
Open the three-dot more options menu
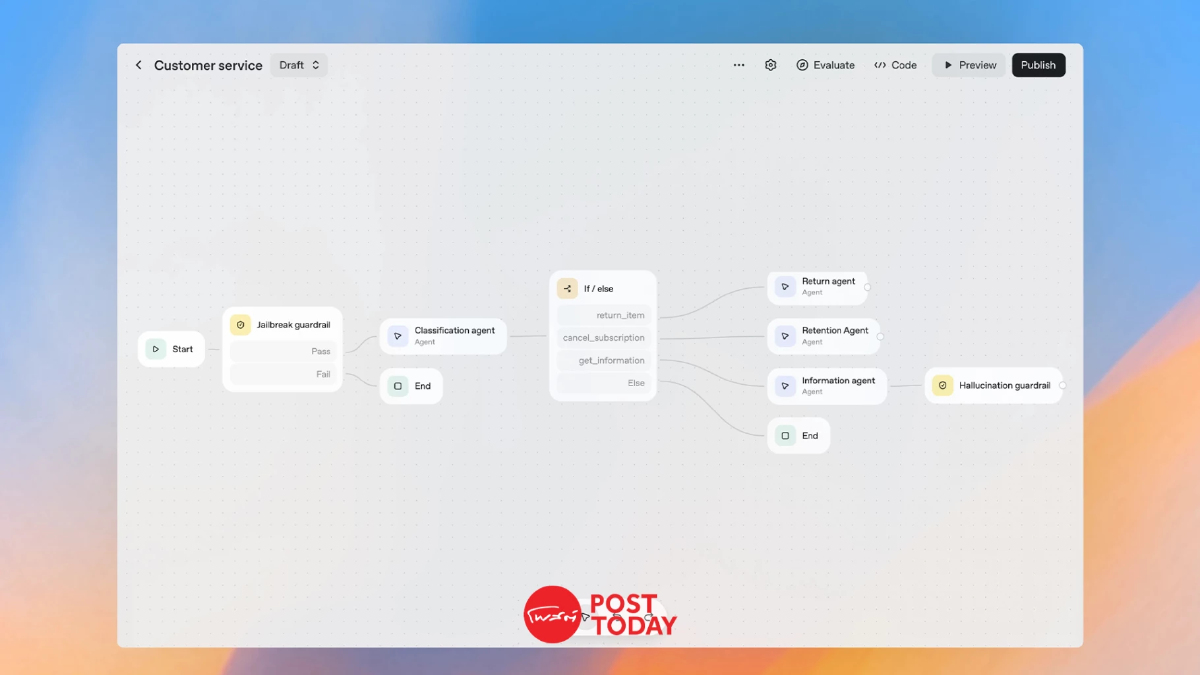coord(739,65)
